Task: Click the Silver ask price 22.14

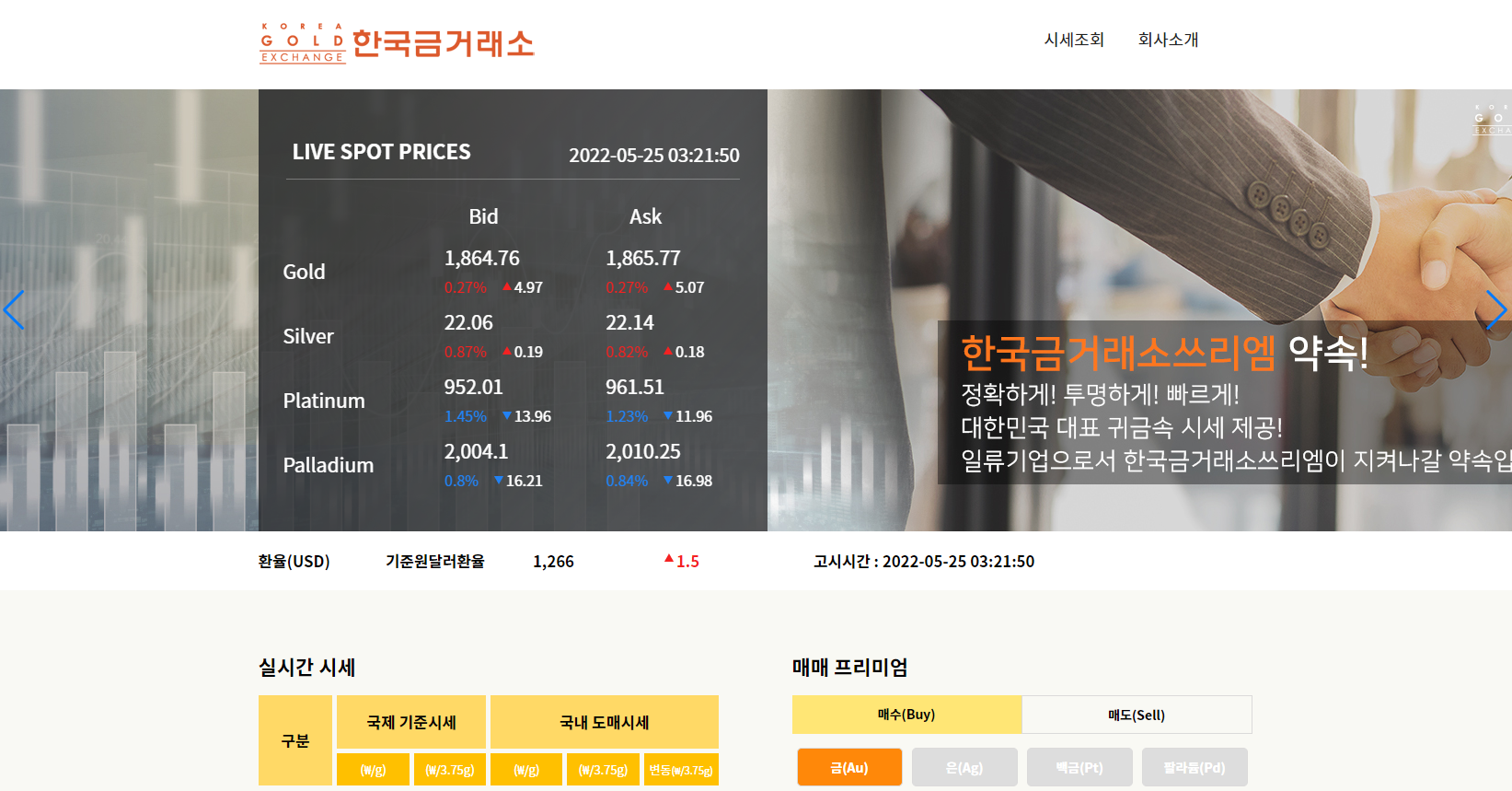Action: pyautogui.click(x=629, y=323)
